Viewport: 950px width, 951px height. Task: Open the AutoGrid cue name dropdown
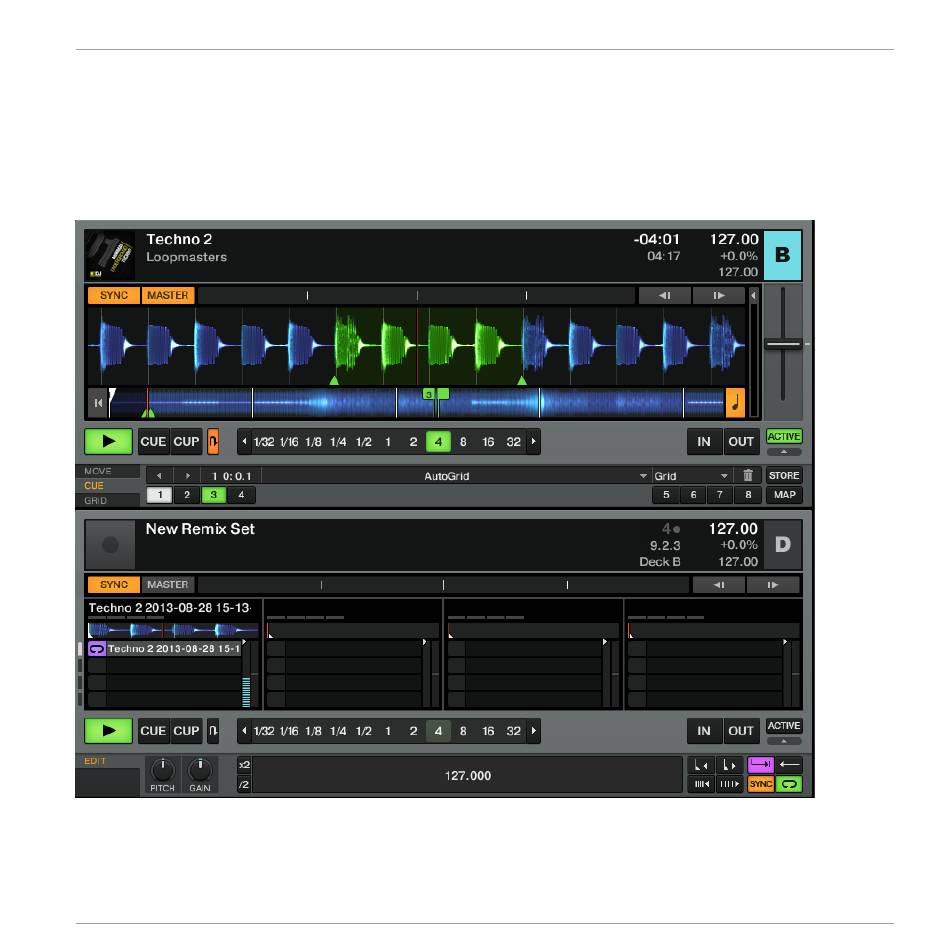pyautogui.click(x=456, y=476)
